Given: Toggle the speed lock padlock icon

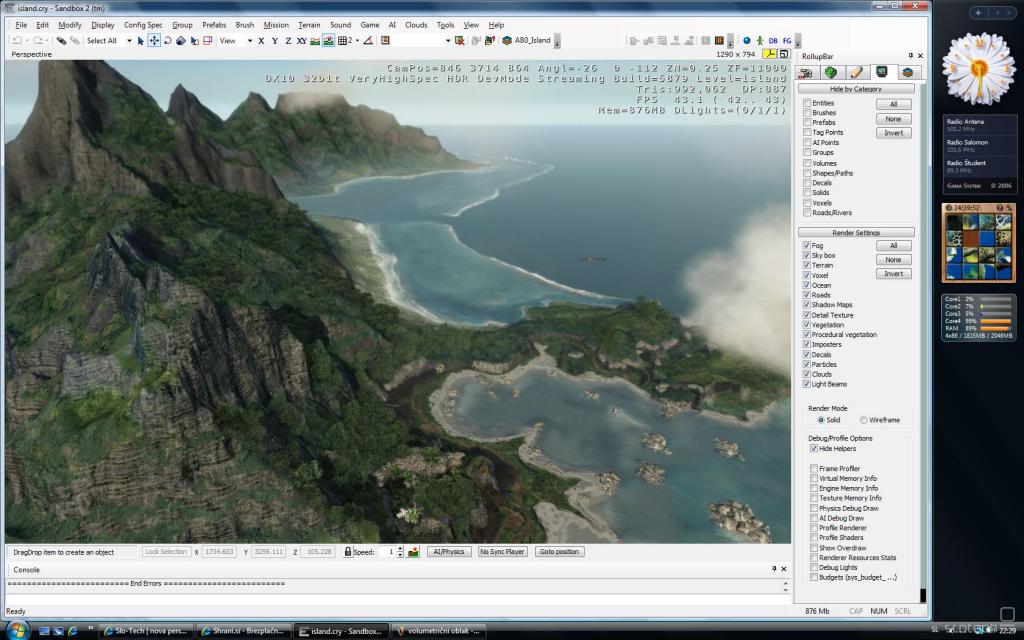Looking at the screenshot, I should [x=348, y=552].
